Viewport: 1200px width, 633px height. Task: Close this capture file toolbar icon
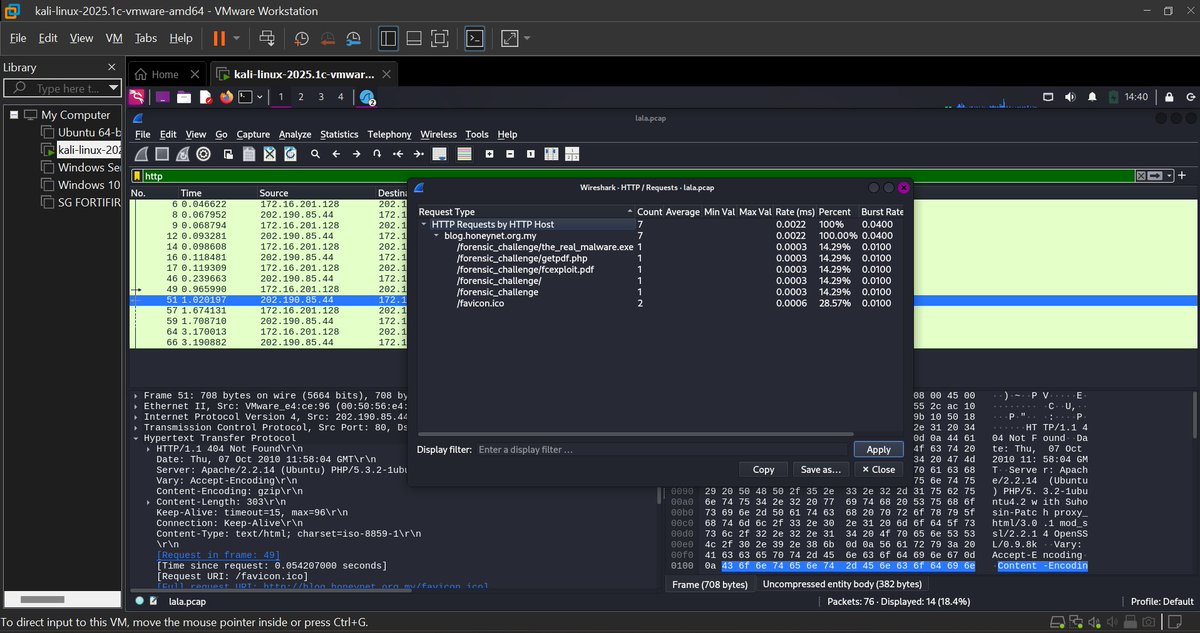[269, 154]
